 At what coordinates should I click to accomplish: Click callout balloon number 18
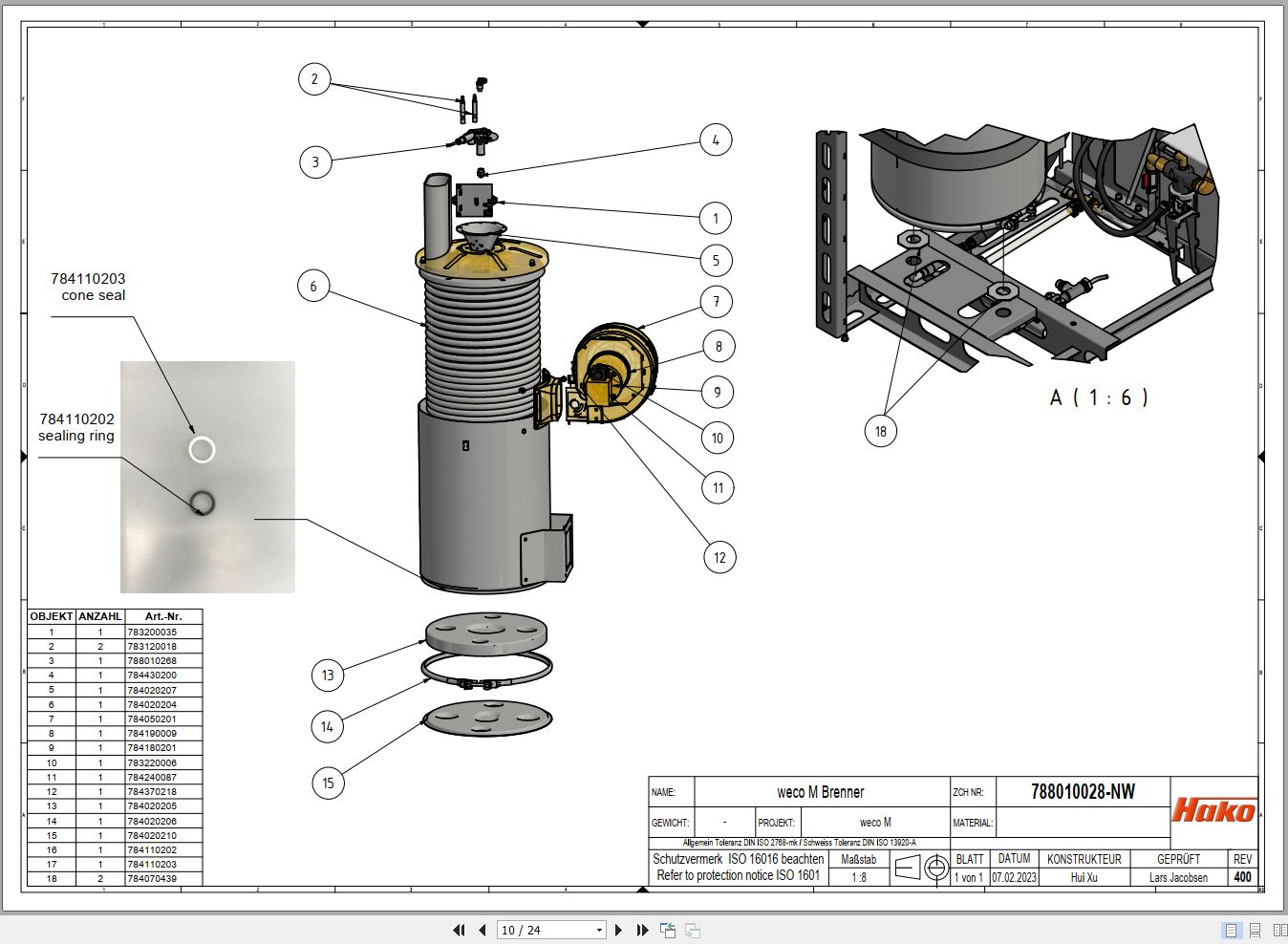click(x=880, y=431)
